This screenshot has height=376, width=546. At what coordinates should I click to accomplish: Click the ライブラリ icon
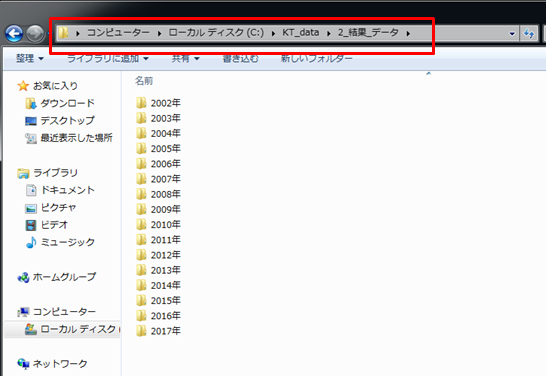pos(23,173)
